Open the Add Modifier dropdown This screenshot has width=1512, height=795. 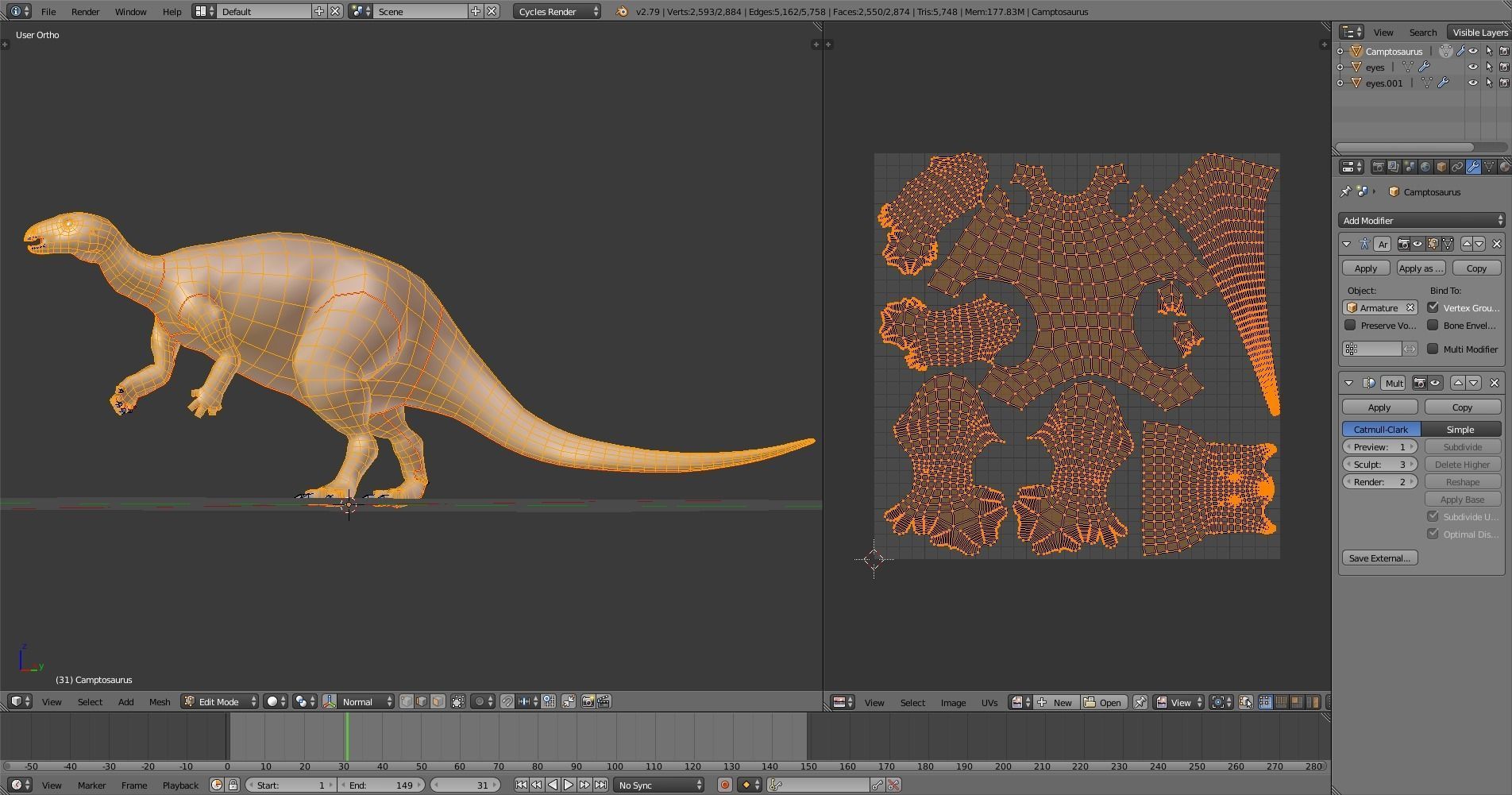click(1421, 220)
